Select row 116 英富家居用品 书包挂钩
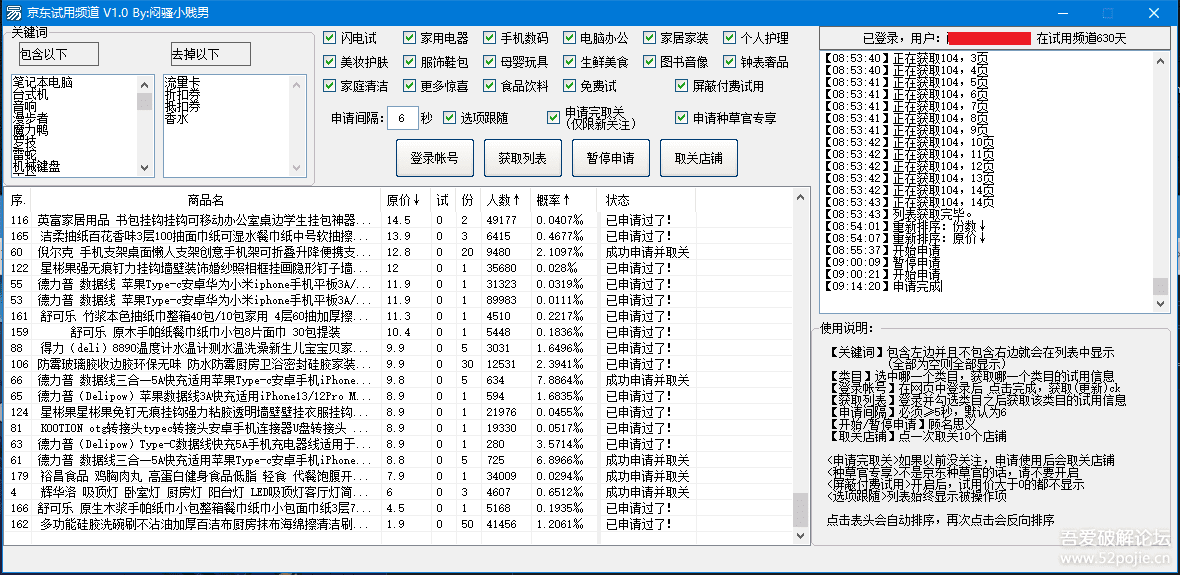 tap(399, 221)
